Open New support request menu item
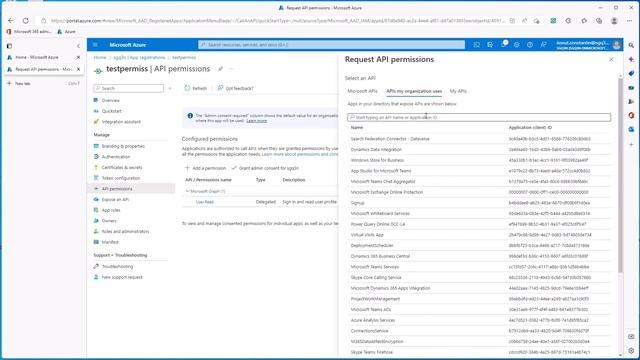 (x=122, y=277)
